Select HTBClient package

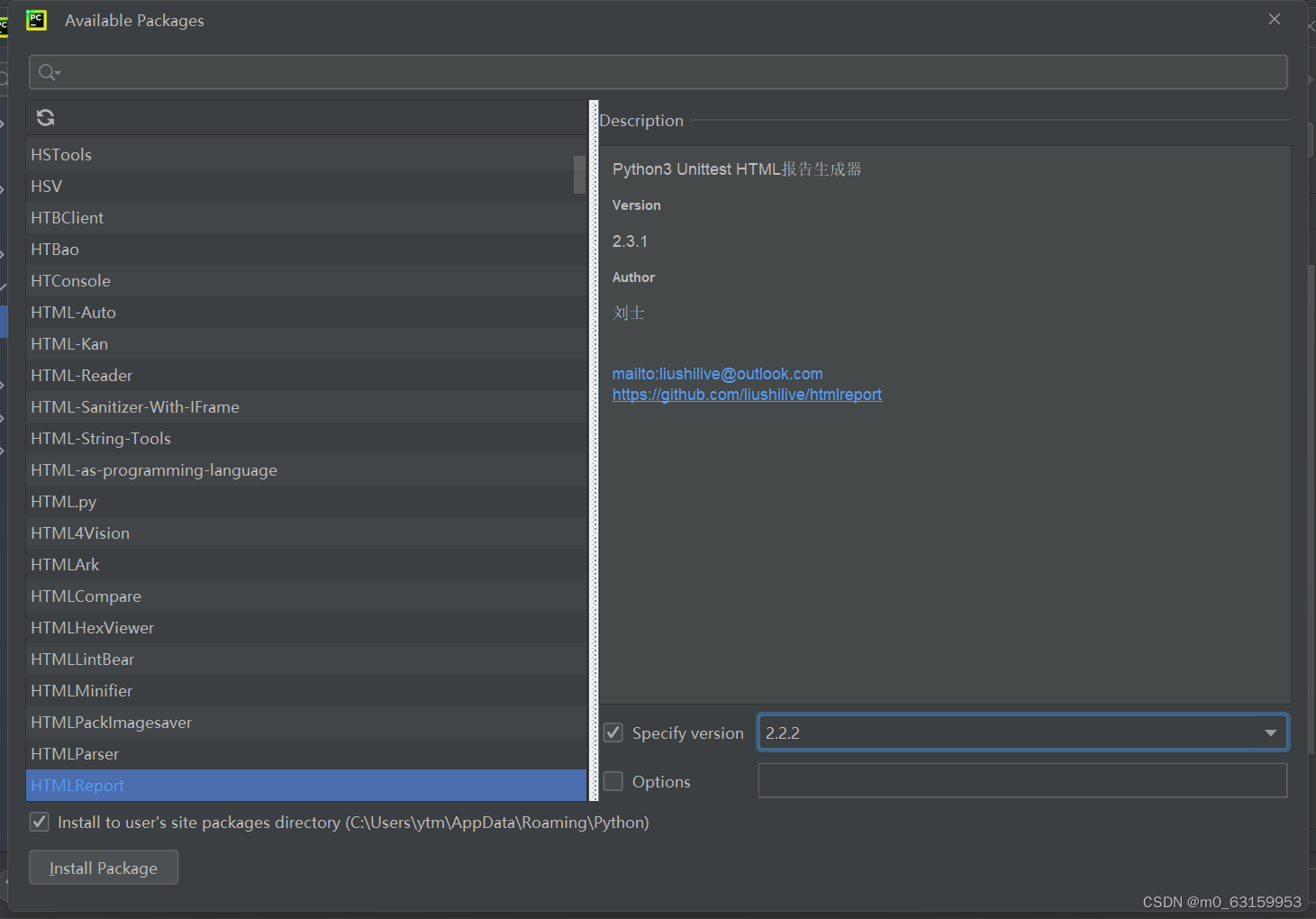(306, 218)
